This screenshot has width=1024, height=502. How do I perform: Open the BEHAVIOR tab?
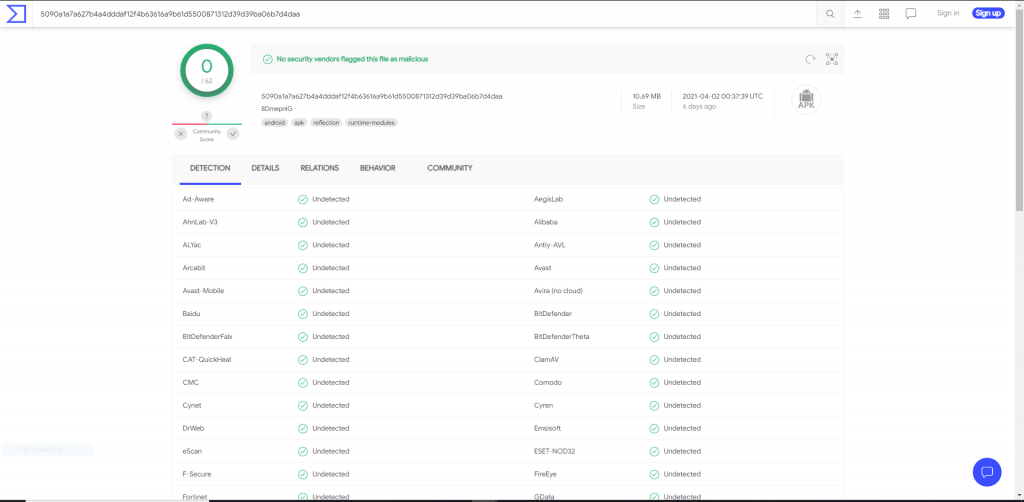(377, 168)
